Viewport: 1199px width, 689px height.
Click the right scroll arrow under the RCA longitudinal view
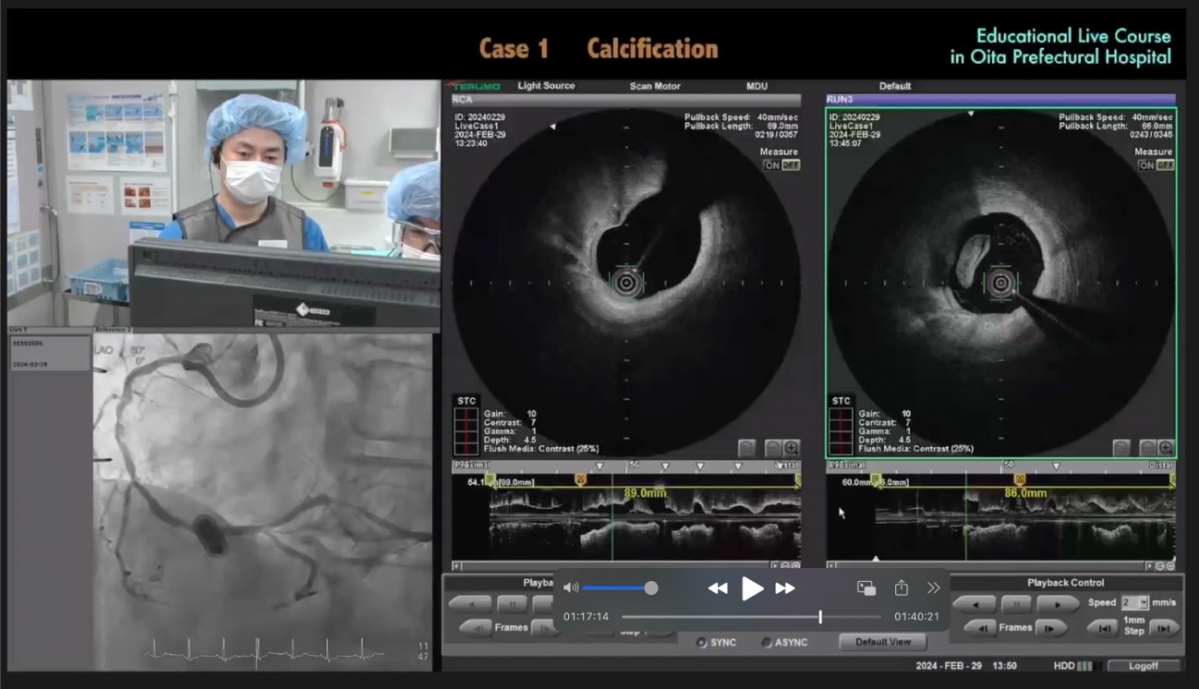(x=775, y=566)
